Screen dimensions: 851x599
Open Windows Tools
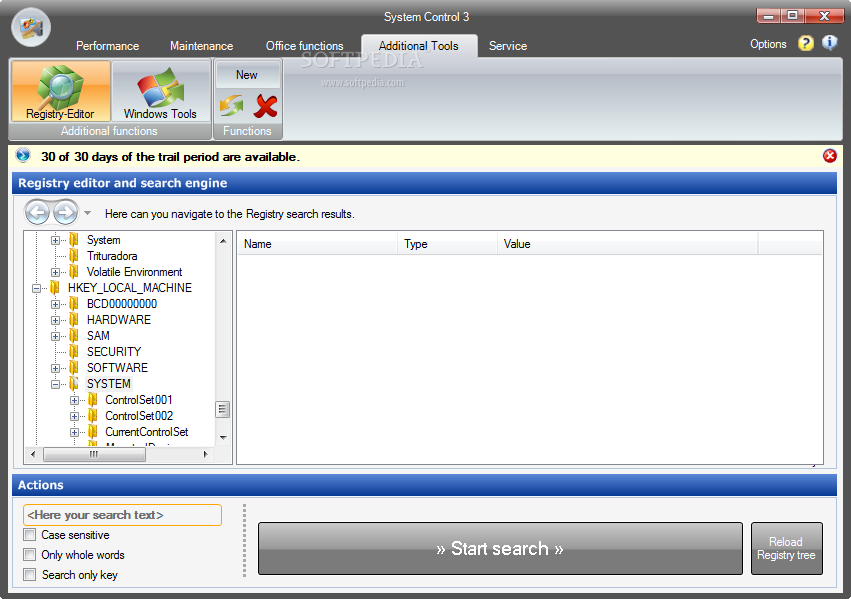pyautogui.click(x=161, y=91)
